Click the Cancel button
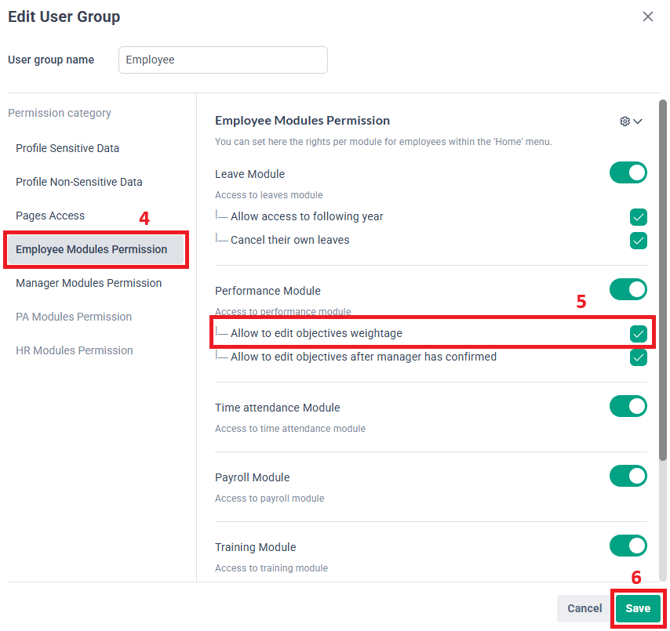This screenshot has height=631, width=670. click(584, 608)
